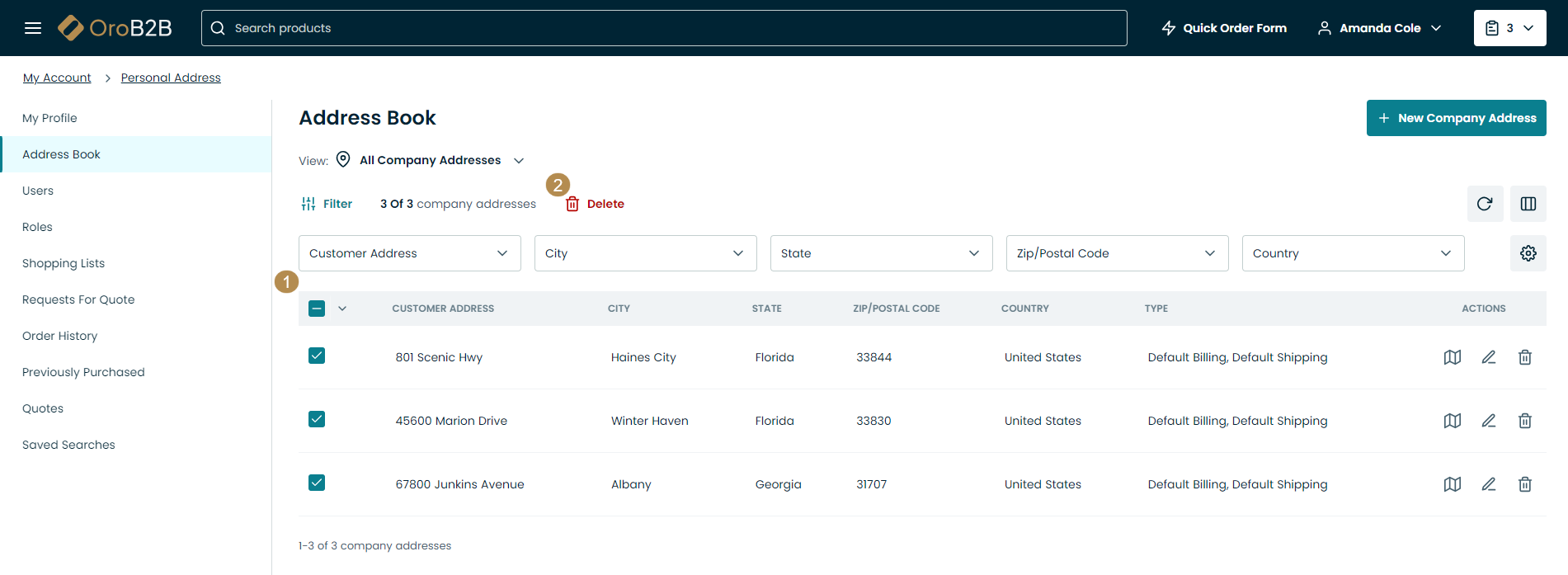Open the shopping list icon with count 3
This screenshot has height=575, width=1568.
pyautogui.click(x=1509, y=28)
